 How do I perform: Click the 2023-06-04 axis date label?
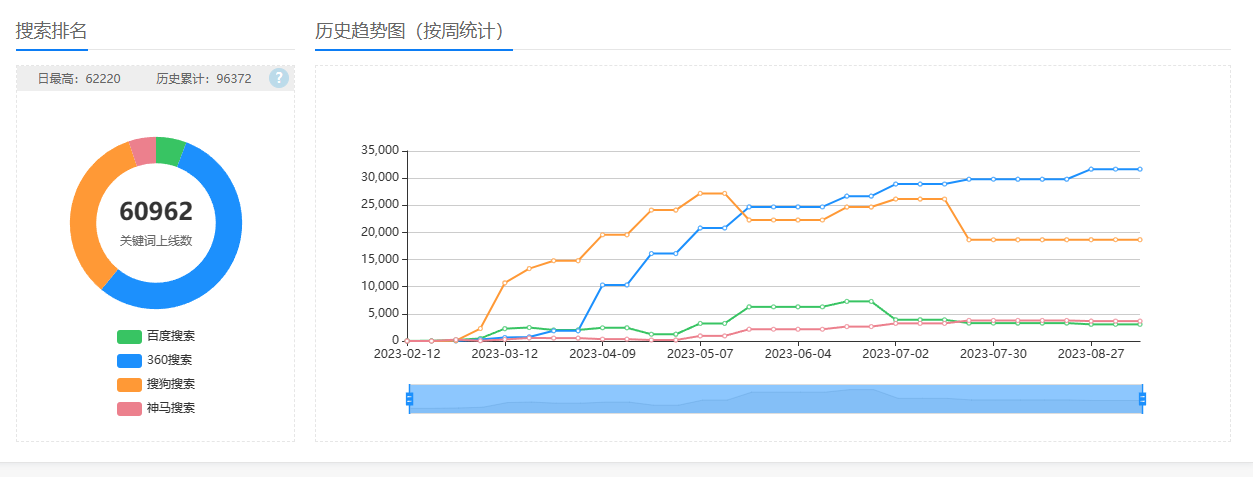pyautogui.click(x=798, y=353)
